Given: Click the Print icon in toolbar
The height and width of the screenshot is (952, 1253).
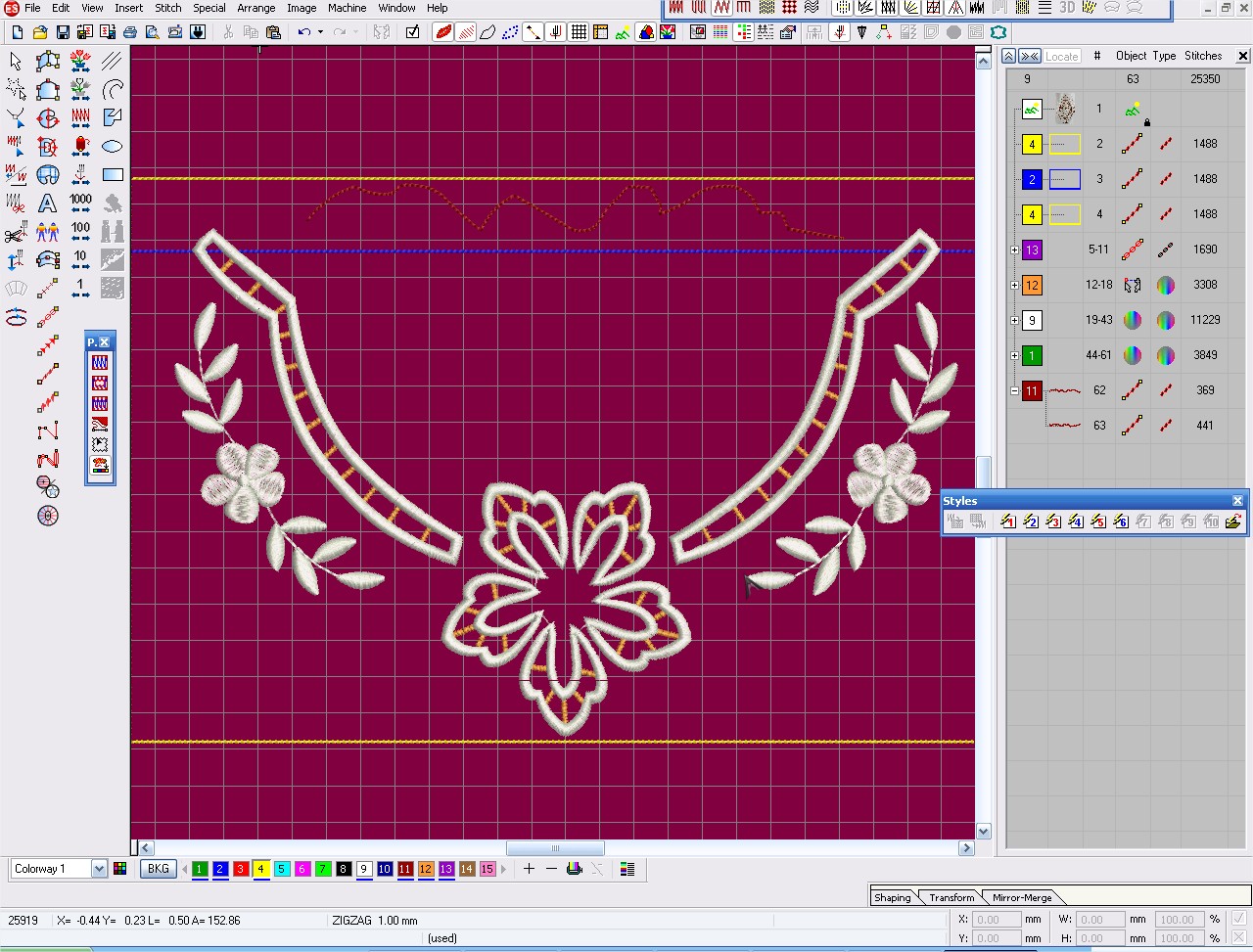Looking at the screenshot, I should (x=130, y=32).
